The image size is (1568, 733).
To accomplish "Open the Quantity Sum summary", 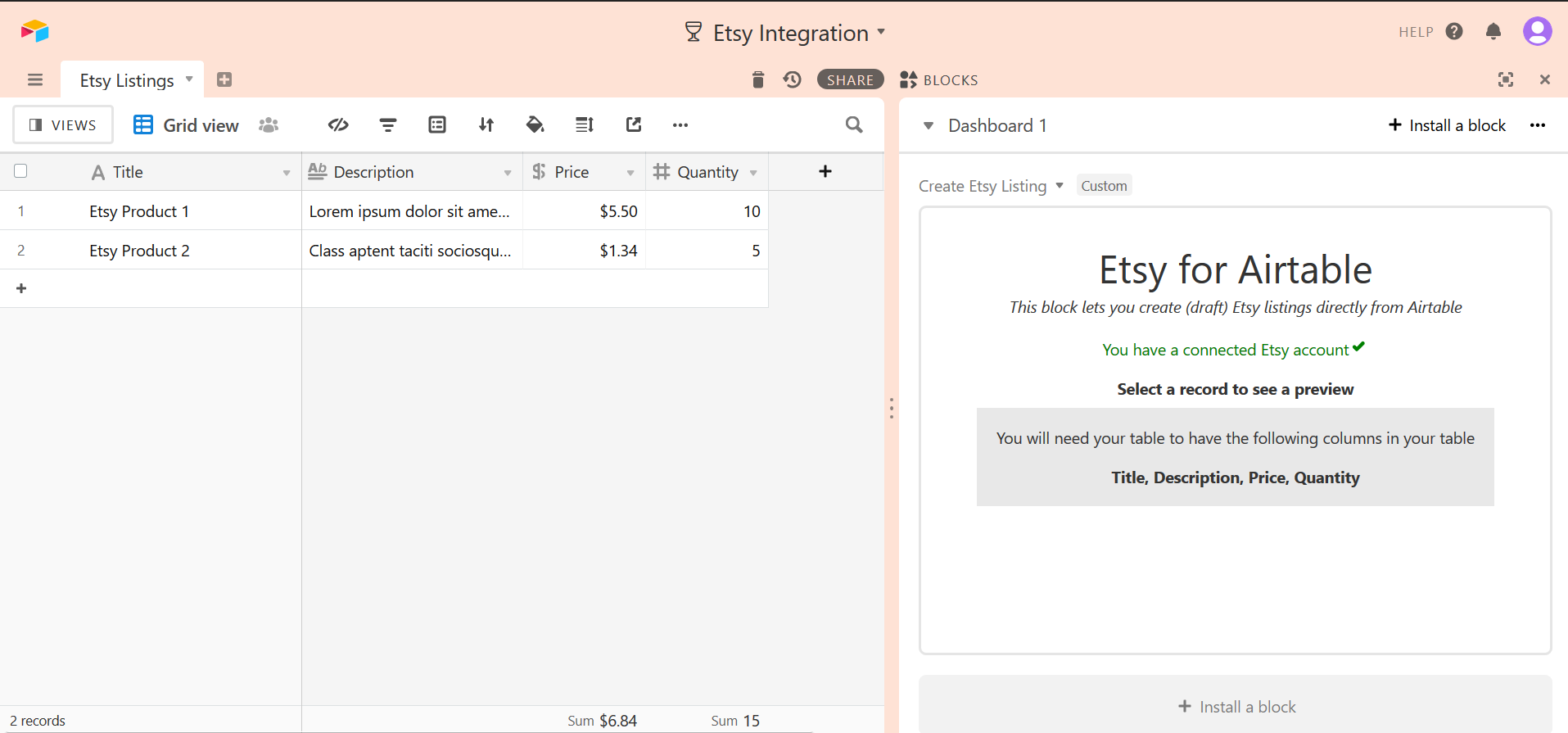I will 735,721.
